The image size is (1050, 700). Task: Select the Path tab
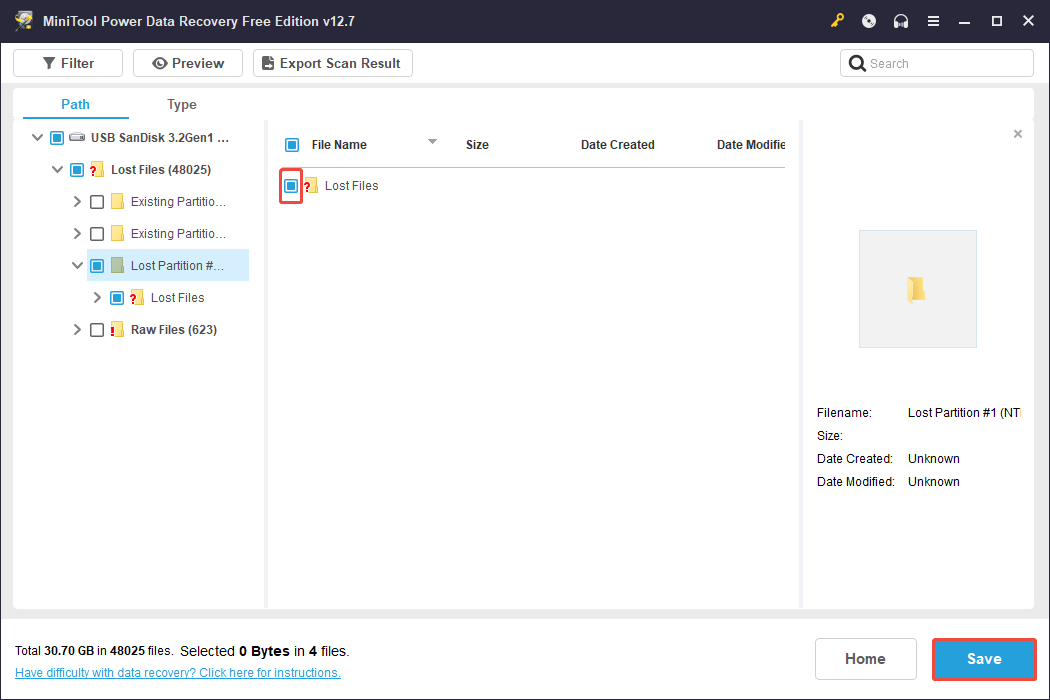[x=74, y=104]
